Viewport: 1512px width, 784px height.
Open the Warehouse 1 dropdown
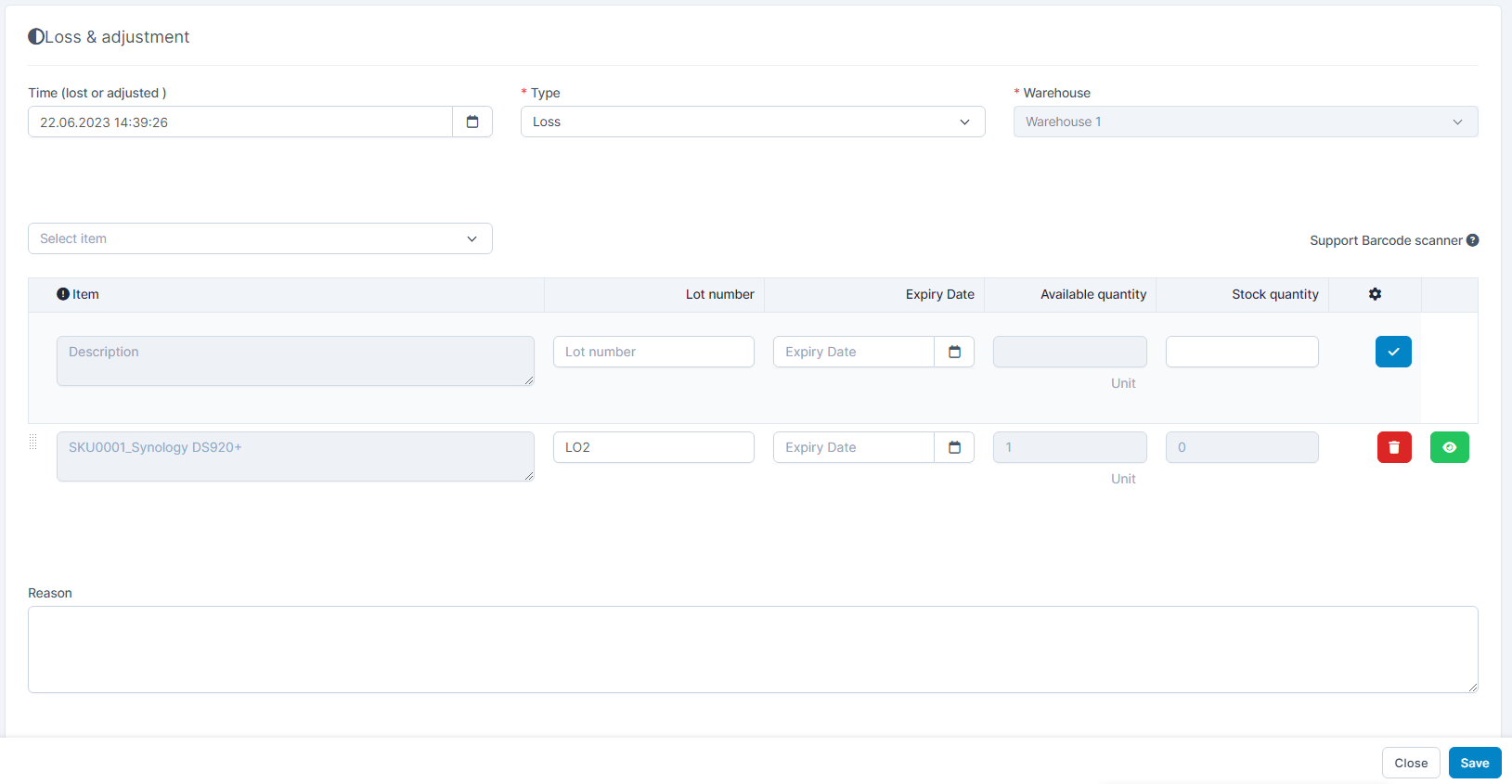[1245, 122]
